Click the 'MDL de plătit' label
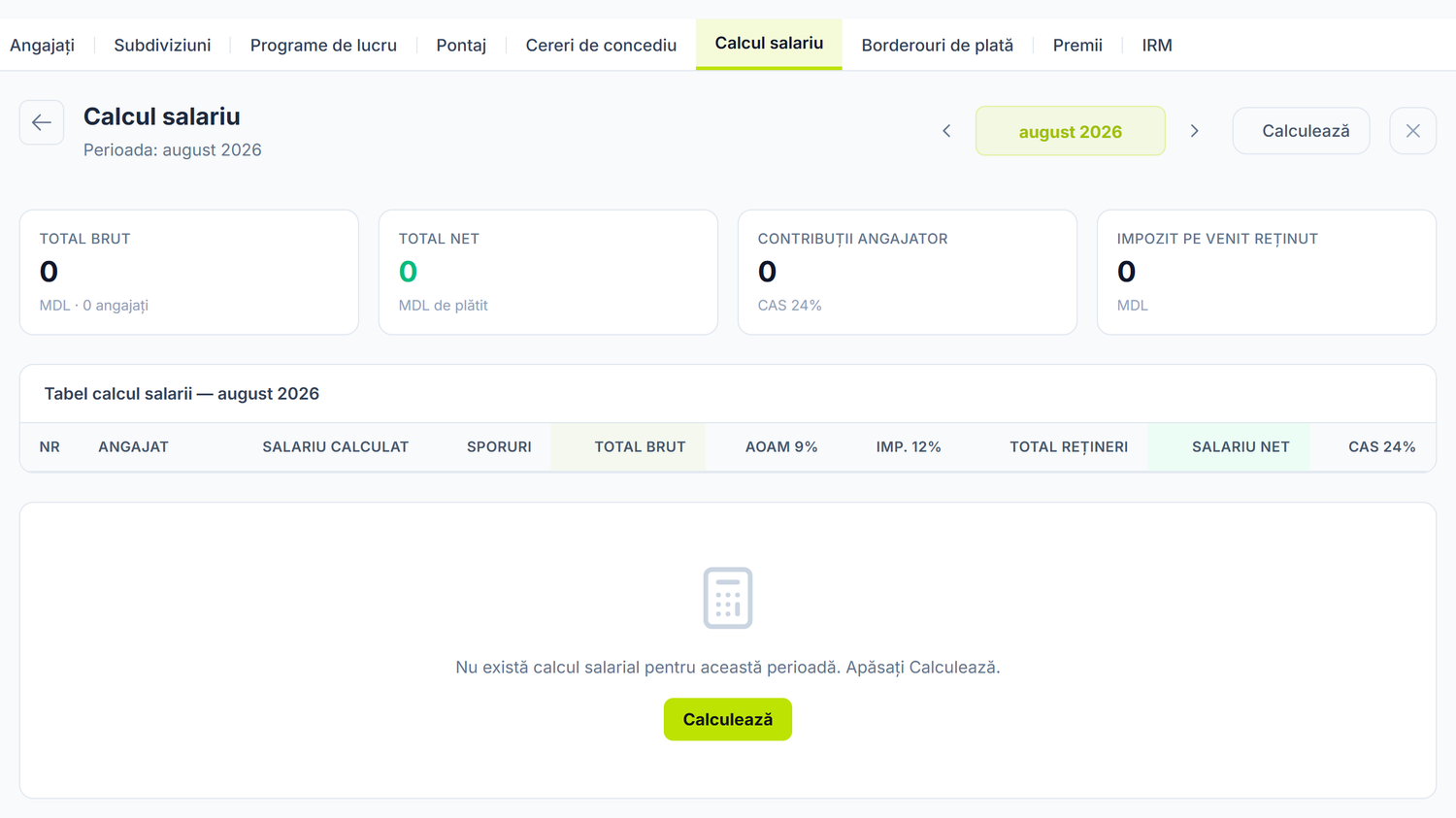The width and height of the screenshot is (1456, 818). pyautogui.click(x=443, y=306)
